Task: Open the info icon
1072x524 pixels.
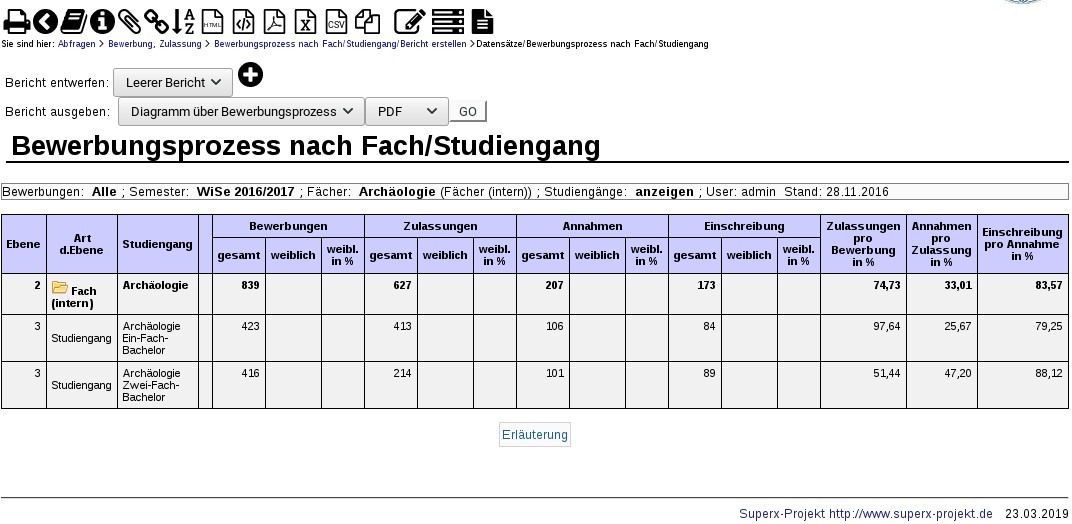Action: pos(101,21)
